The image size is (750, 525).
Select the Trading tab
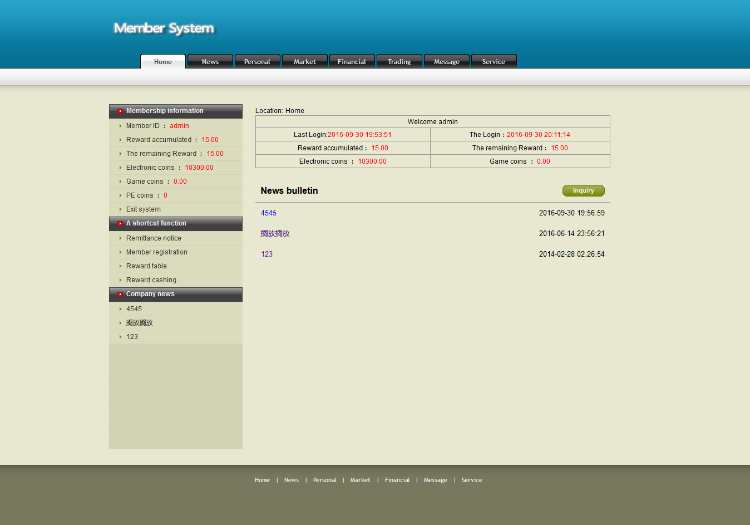tap(399, 62)
